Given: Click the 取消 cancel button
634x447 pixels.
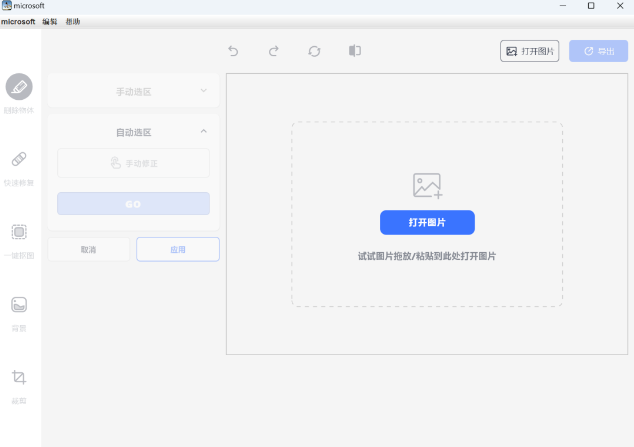Looking at the screenshot, I should click(88, 249).
